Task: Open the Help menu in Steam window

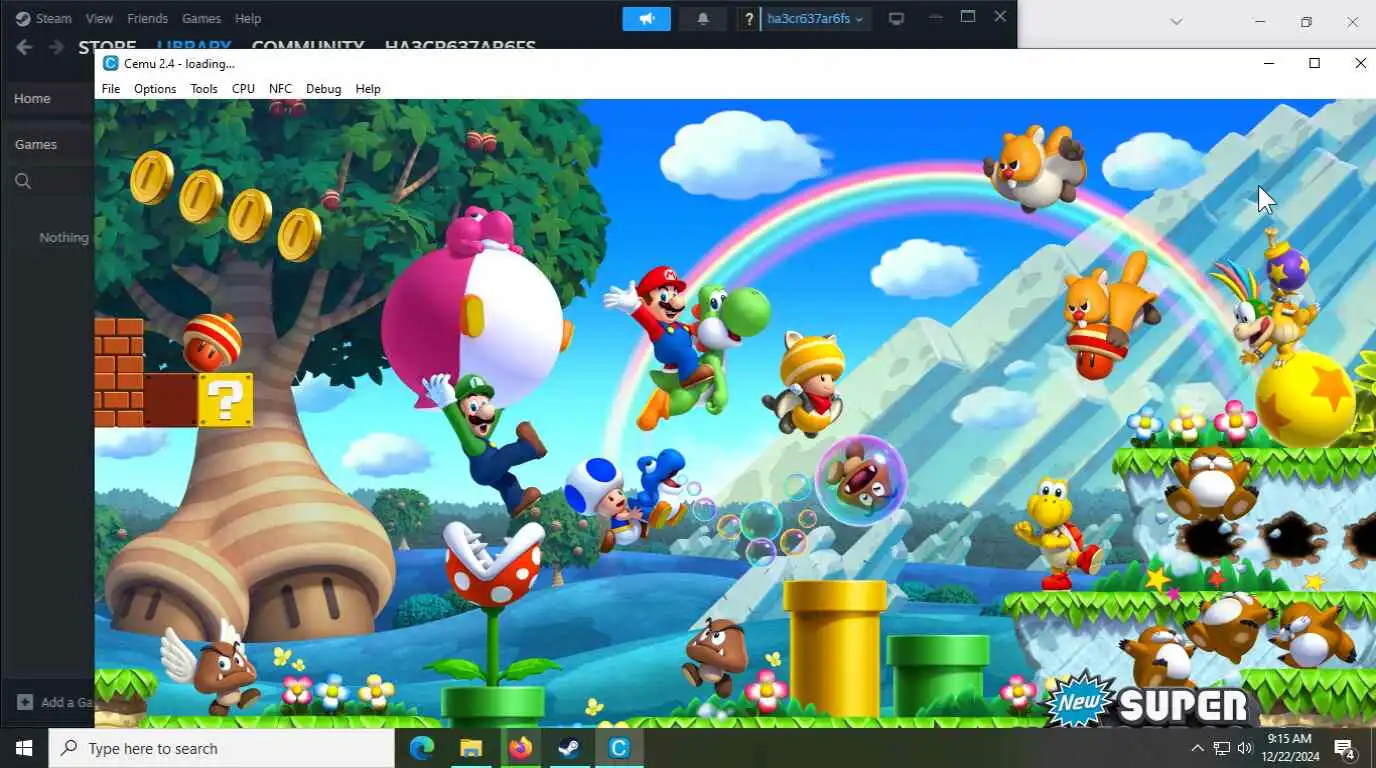Action: click(x=247, y=18)
